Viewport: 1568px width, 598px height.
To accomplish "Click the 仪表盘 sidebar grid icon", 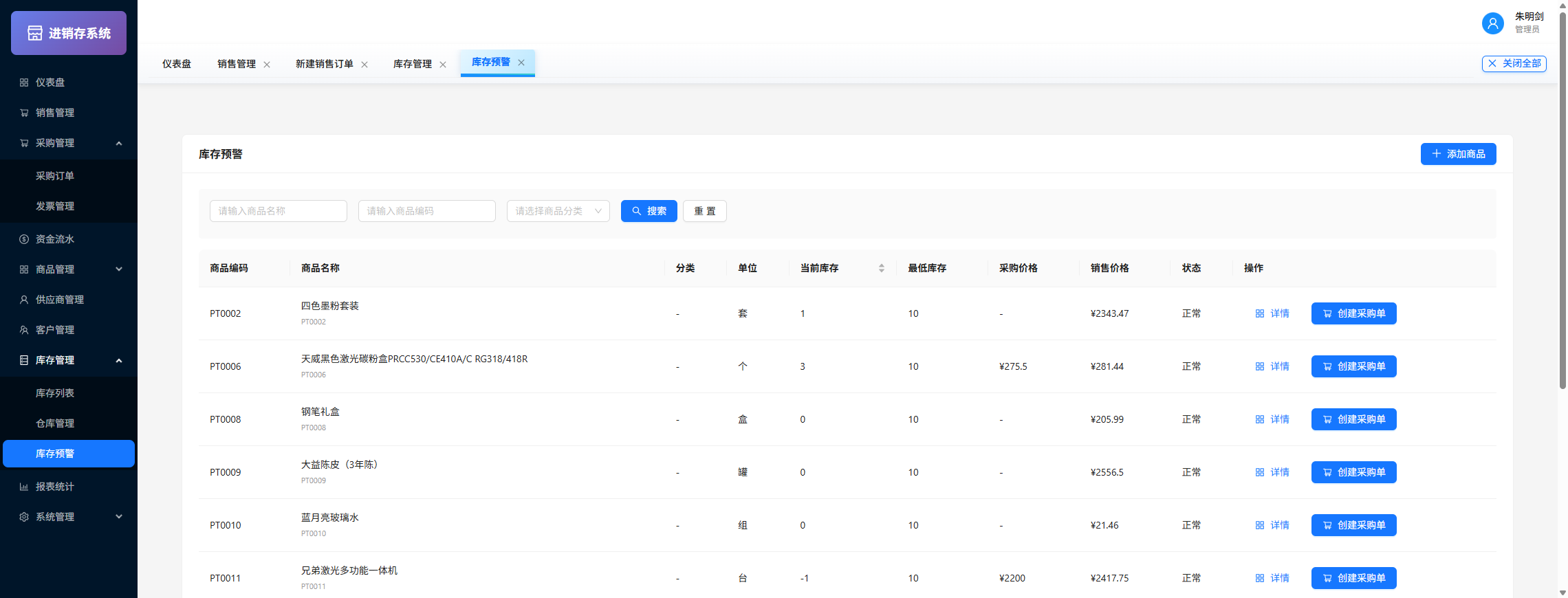I will pyautogui.click(x=24, y=82).
